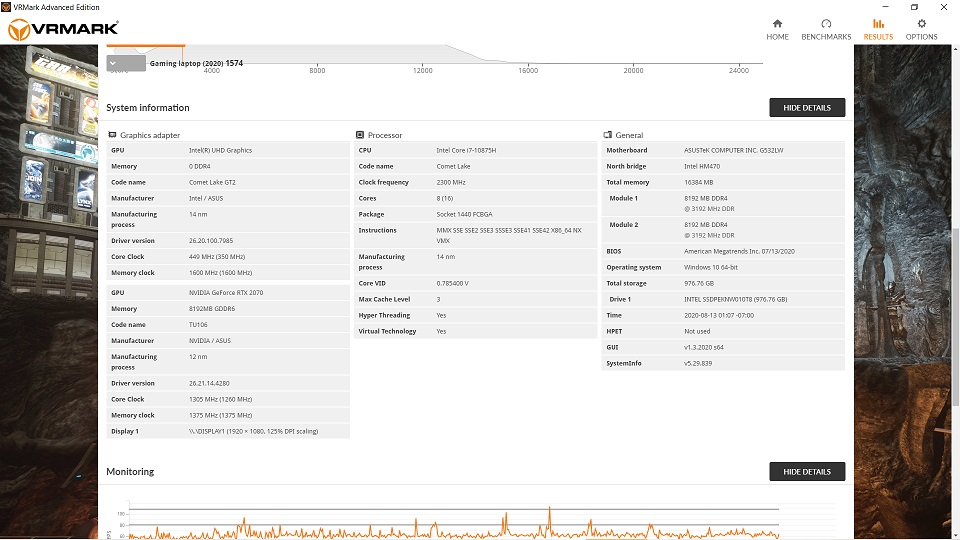Screen dimensions: 960x540
Task: Select GUI version v1.3.2020 s64
Action: pyautogui.click(x=703, y=347)
